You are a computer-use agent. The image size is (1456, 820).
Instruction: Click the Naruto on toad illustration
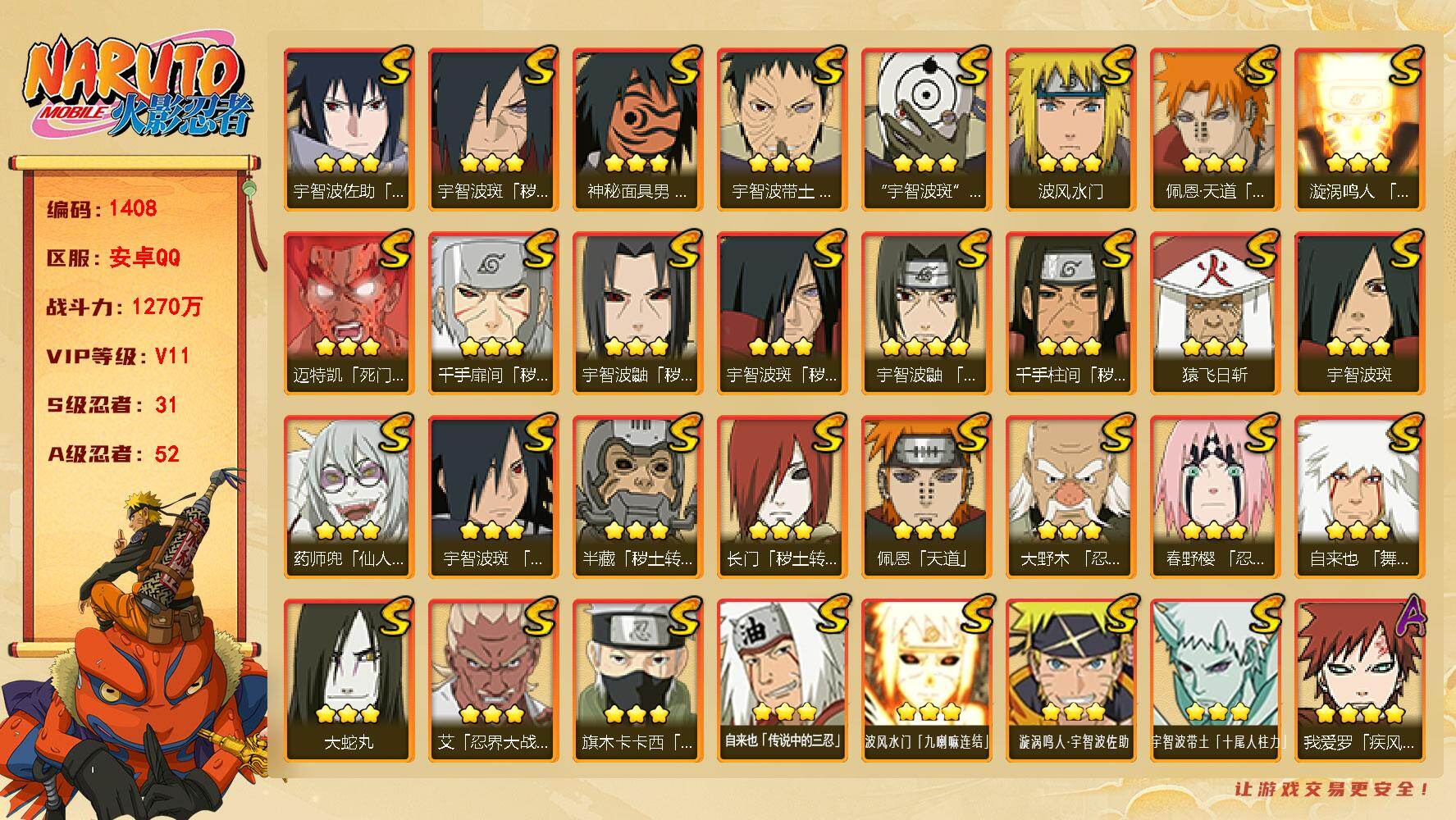point(135,648)
